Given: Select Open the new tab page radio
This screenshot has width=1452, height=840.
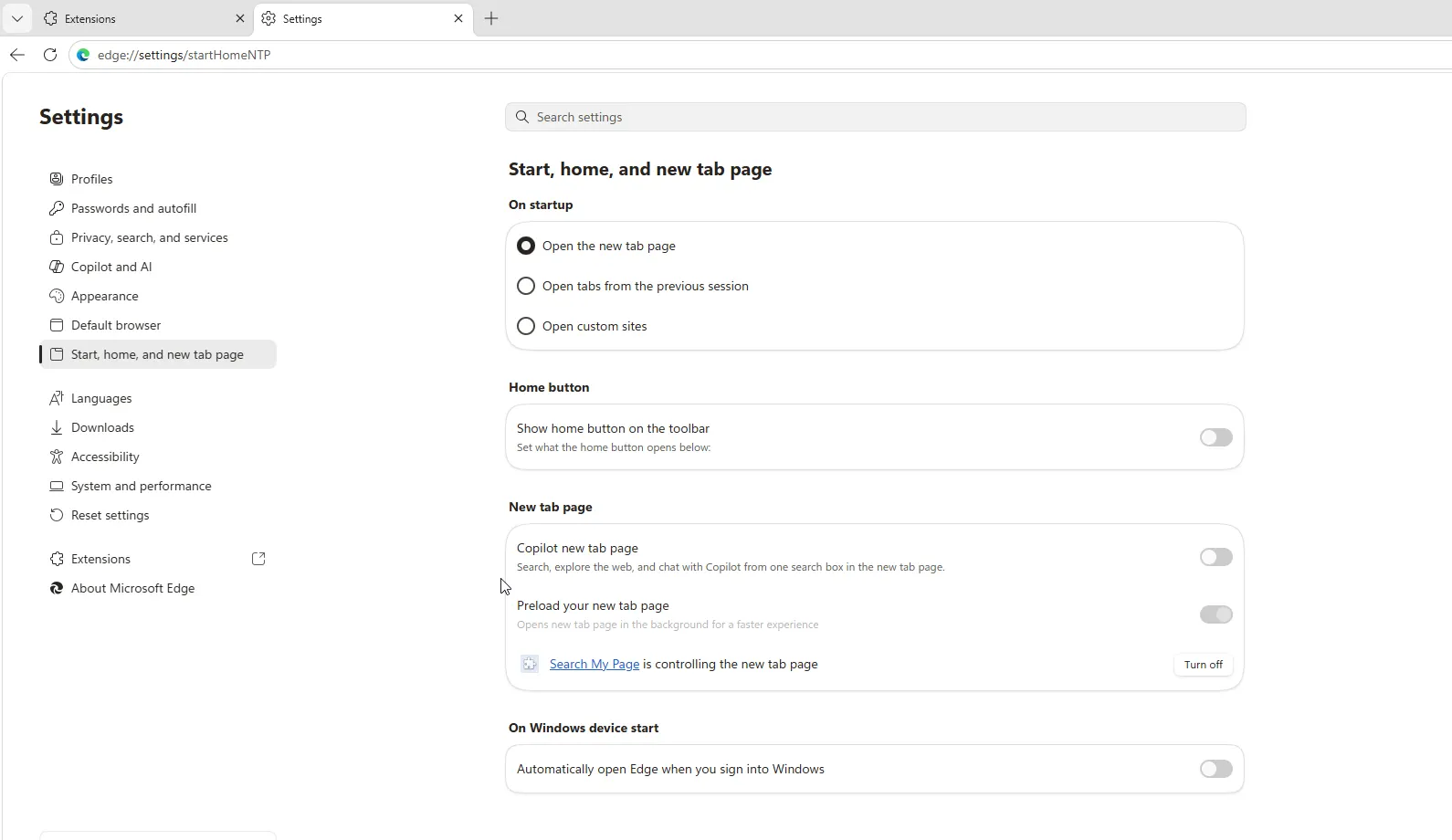Looking at the screenshot, I should 526,246.
